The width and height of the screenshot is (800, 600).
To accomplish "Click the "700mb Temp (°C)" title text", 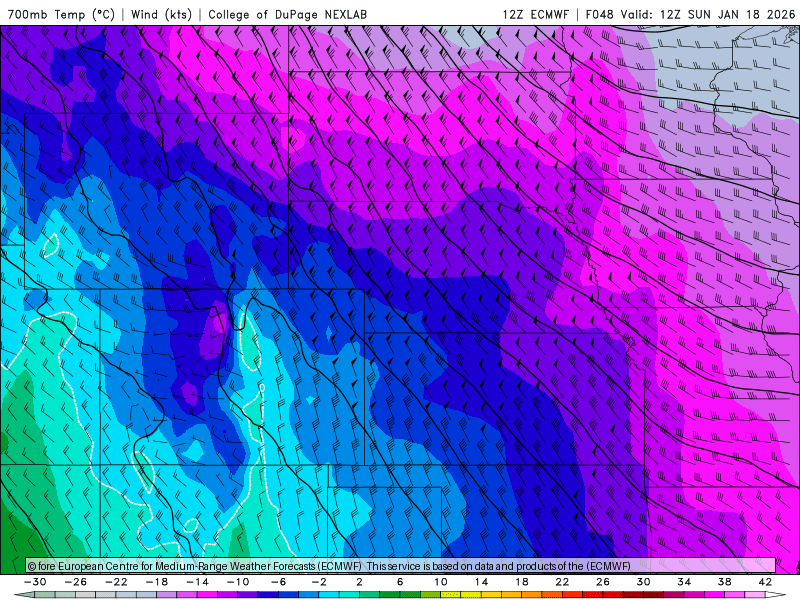I will click(x=61, y=14).
